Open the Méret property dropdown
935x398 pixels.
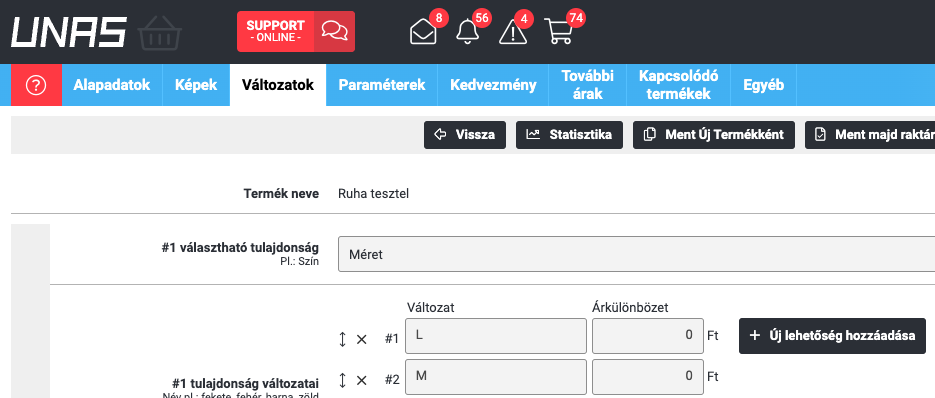click(636, 255)
